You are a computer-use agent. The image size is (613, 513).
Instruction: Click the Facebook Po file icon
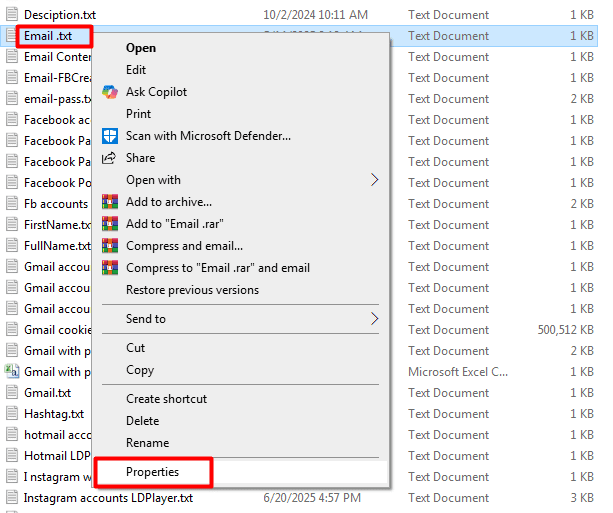click(12, 183)
